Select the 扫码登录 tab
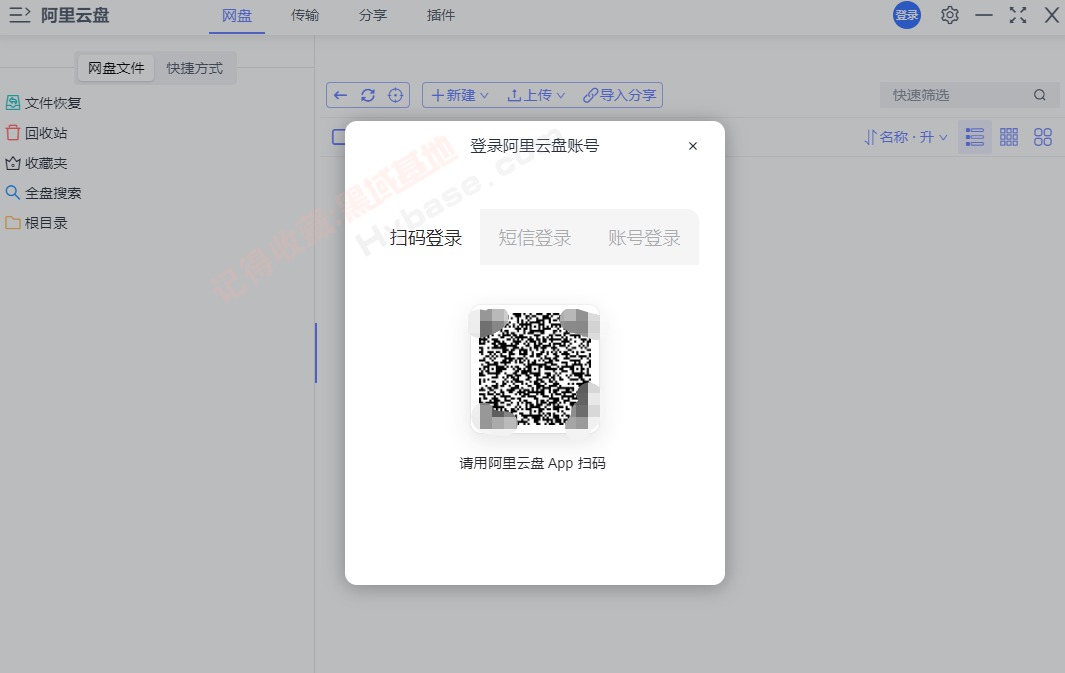Image resolution: width=1065 pixels, height=673 pixels. 426,238
